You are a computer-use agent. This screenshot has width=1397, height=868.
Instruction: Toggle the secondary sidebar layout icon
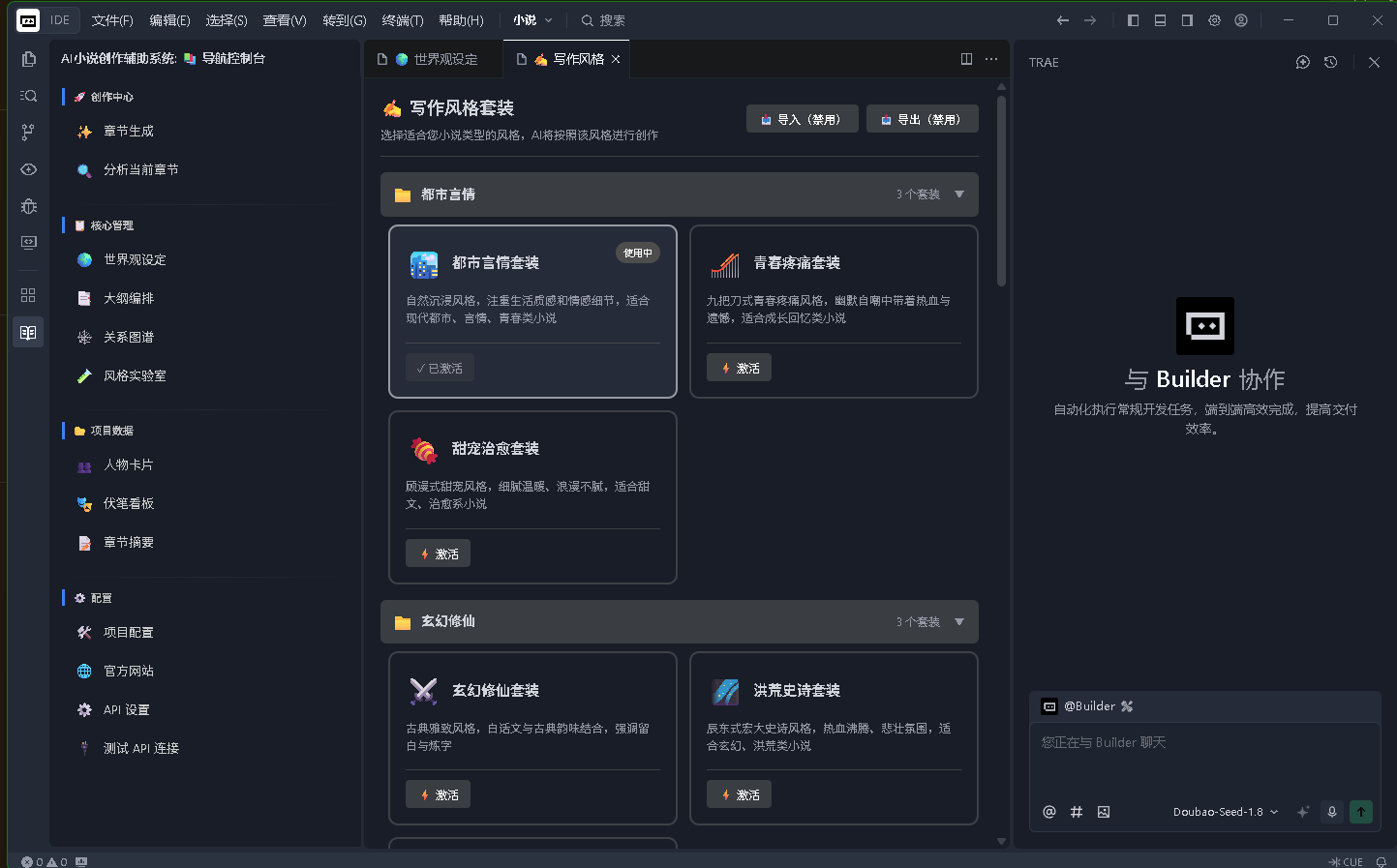click(x=1187, y=20)
